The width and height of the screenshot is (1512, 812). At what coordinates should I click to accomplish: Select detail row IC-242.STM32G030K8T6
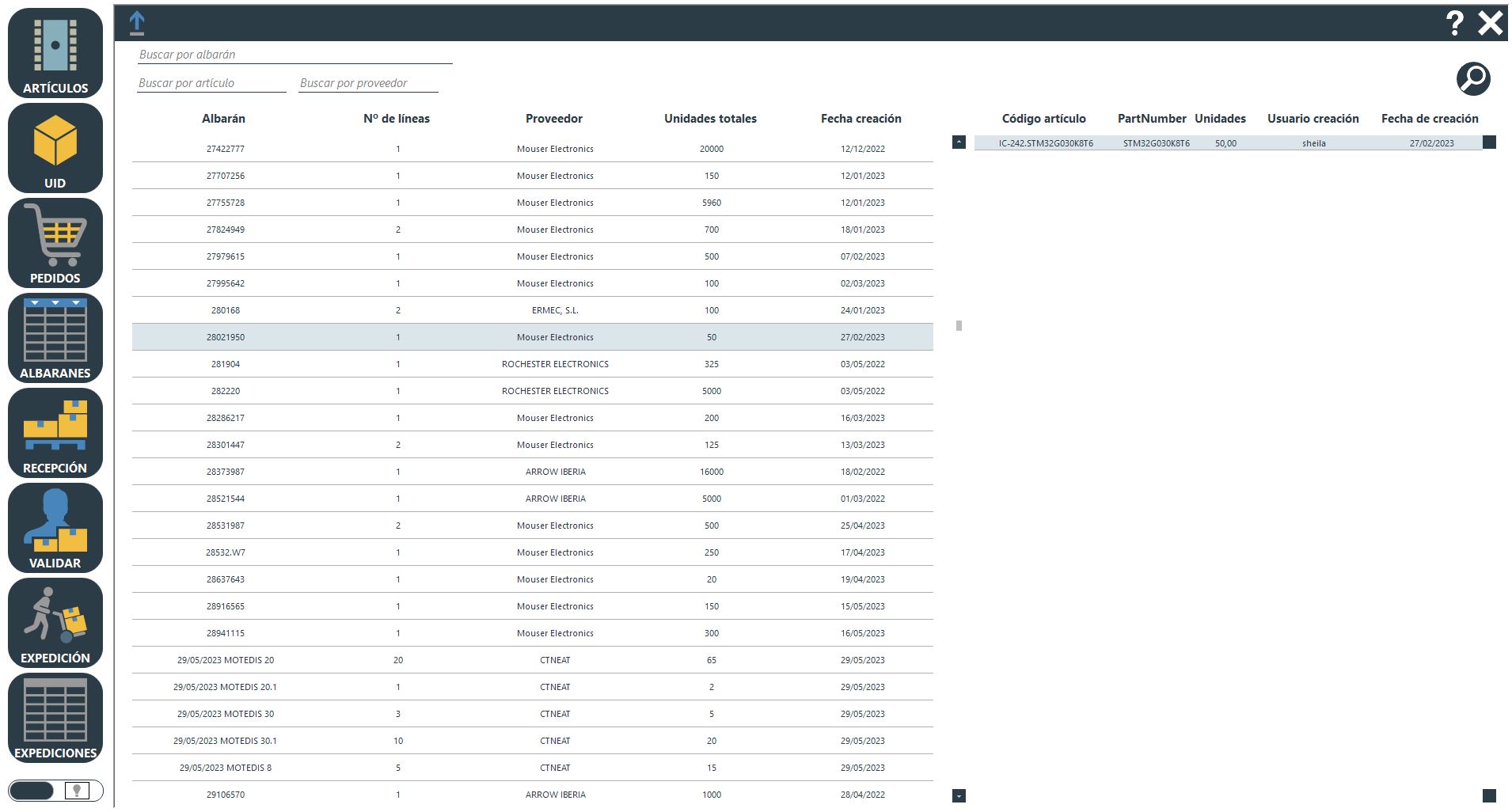tap(1226, 143)
